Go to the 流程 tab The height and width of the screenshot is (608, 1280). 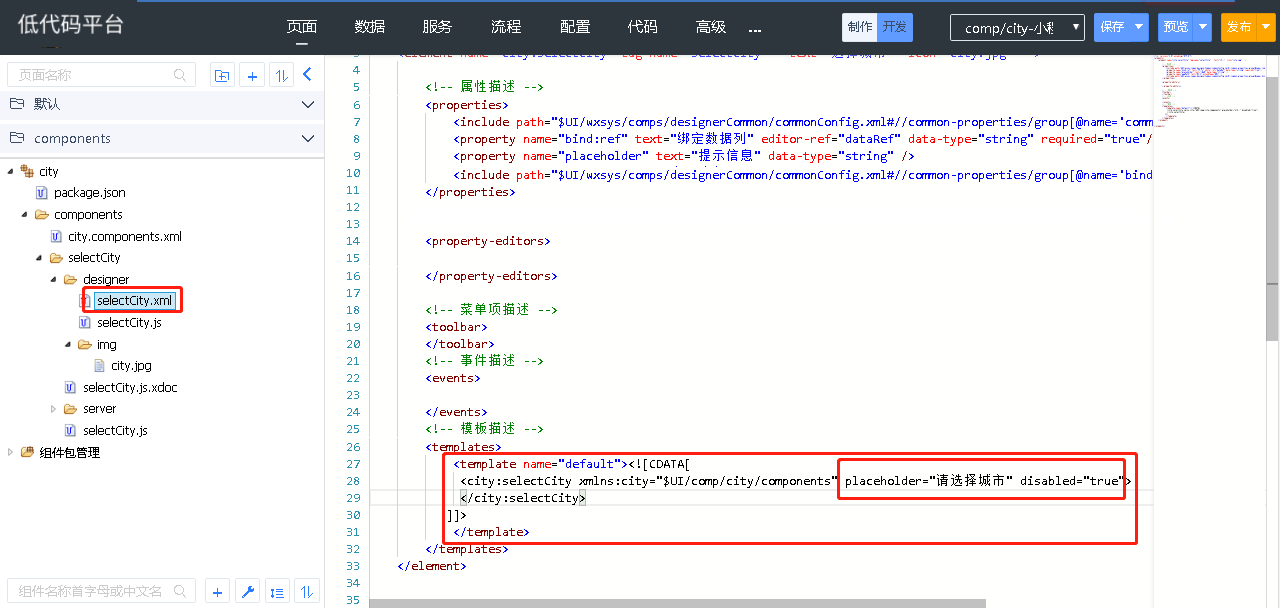click(x=506, y=27)
